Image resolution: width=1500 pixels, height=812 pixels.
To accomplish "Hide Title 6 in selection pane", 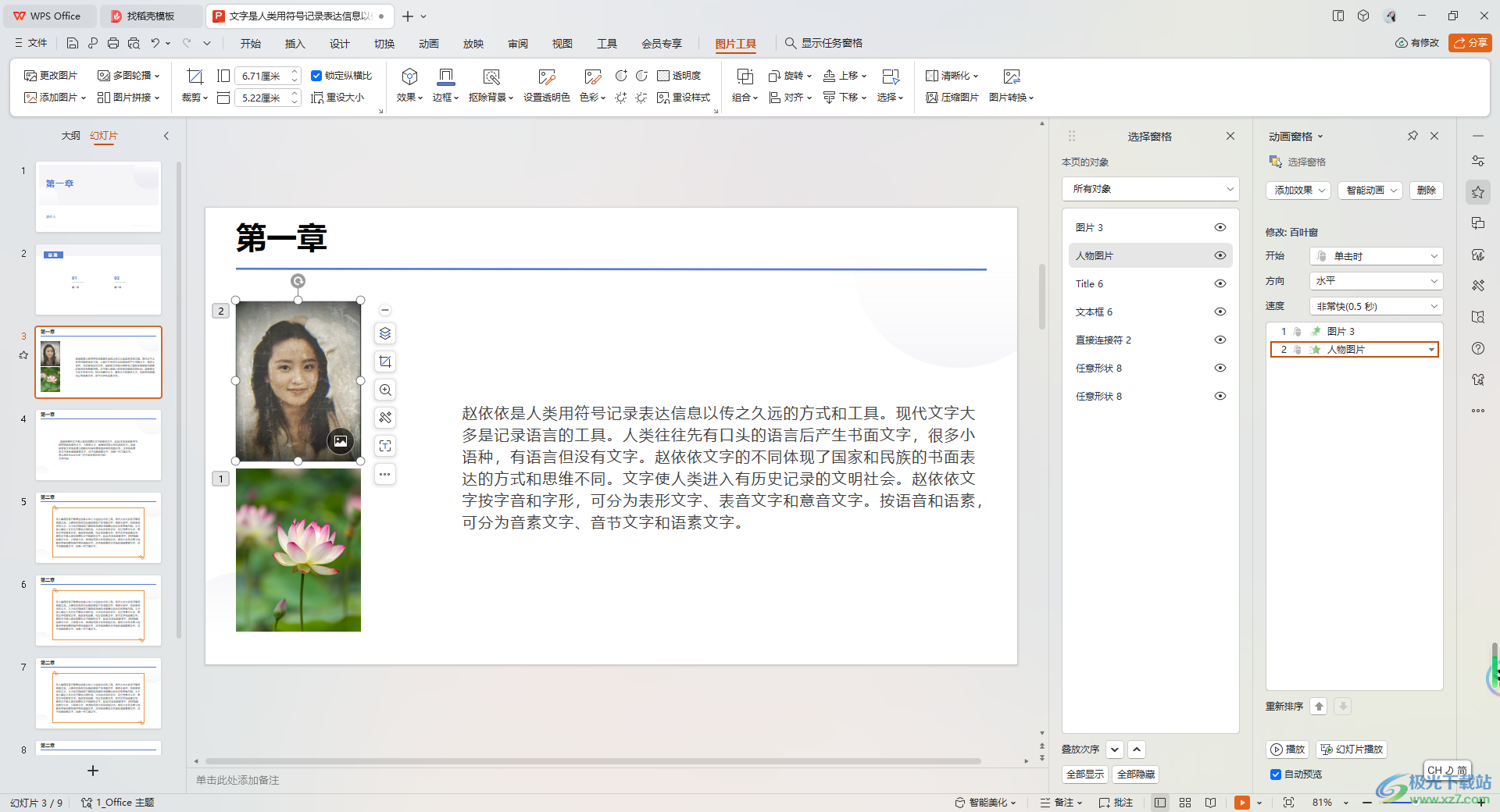I will 1220,283.
